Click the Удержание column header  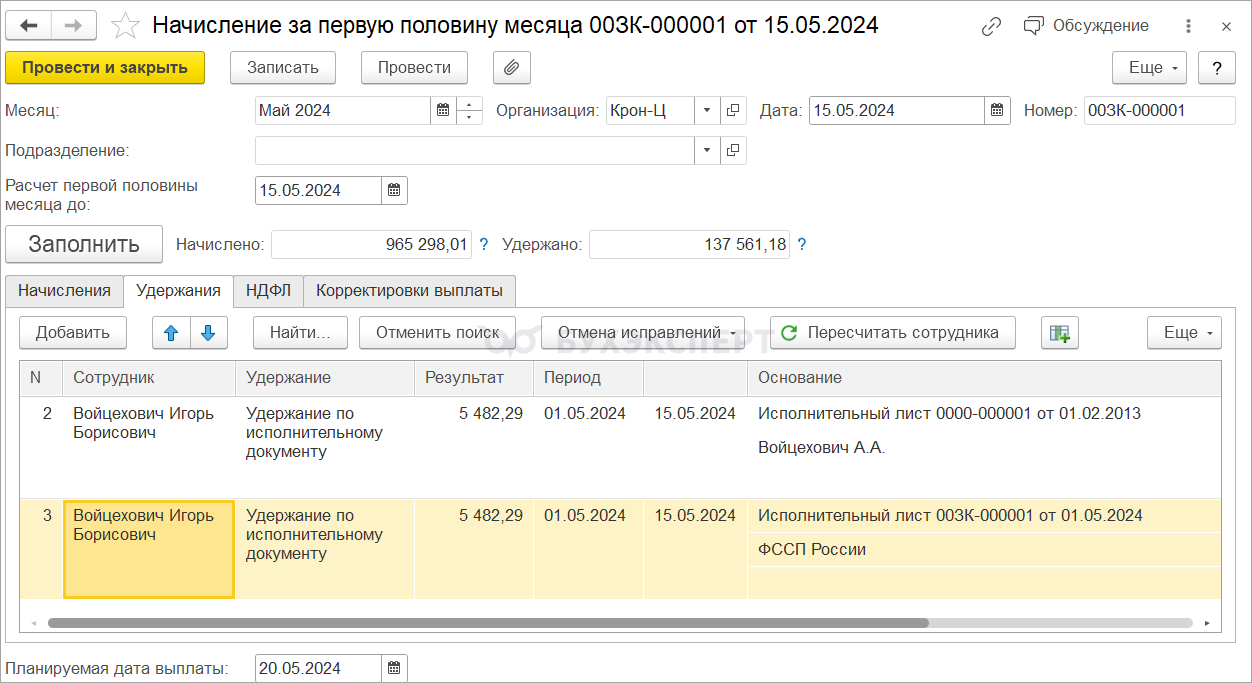[325, 378]
